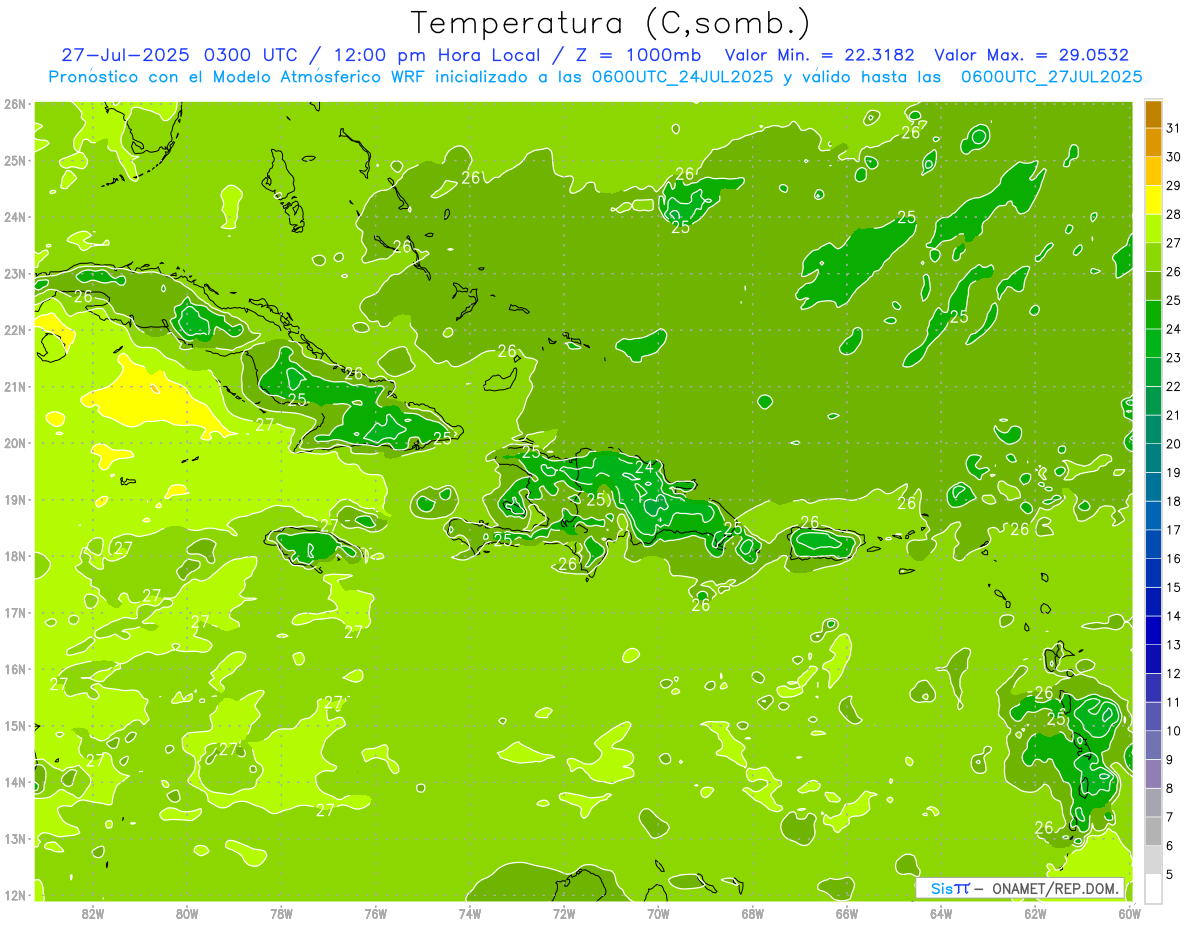
Task: Select the "0600UTC_24JUL2025" initialization time
Action: [685, 76]
